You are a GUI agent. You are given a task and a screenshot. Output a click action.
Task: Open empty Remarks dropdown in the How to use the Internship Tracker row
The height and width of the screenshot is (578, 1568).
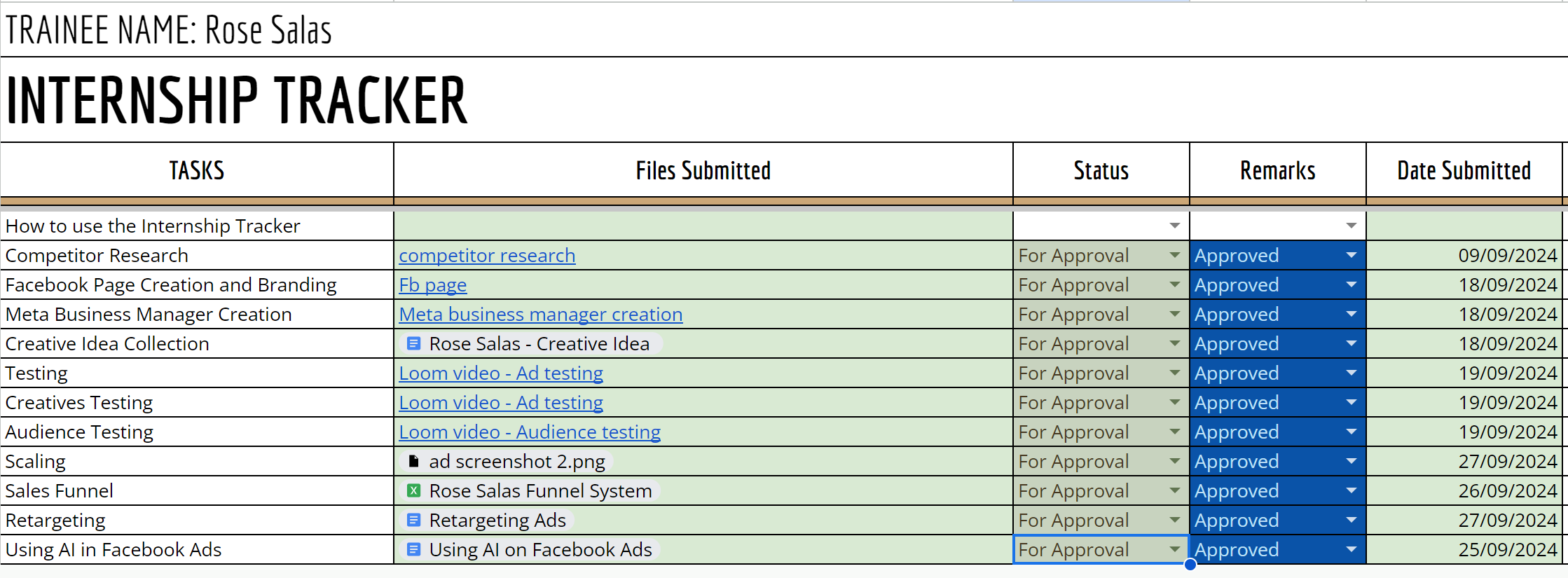tap(1351, 226)
